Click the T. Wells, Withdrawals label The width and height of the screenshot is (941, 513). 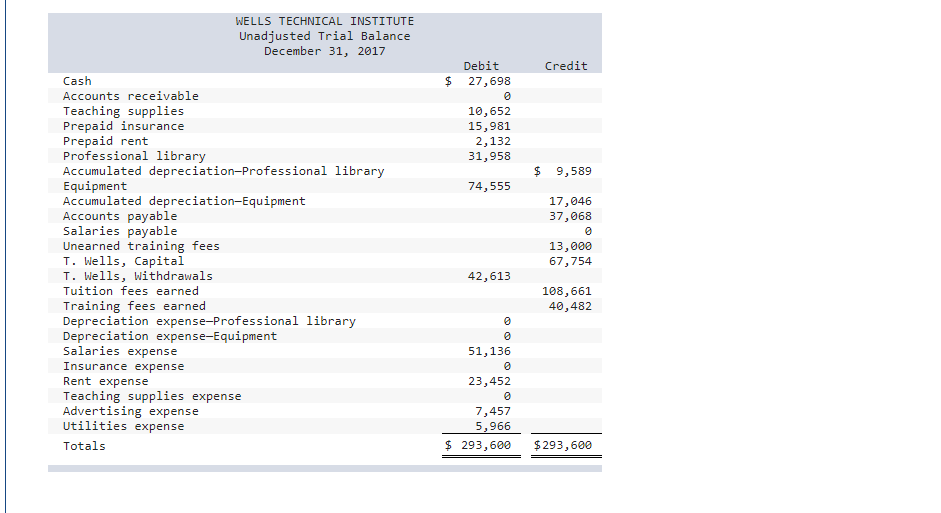(x=138, y=276)
